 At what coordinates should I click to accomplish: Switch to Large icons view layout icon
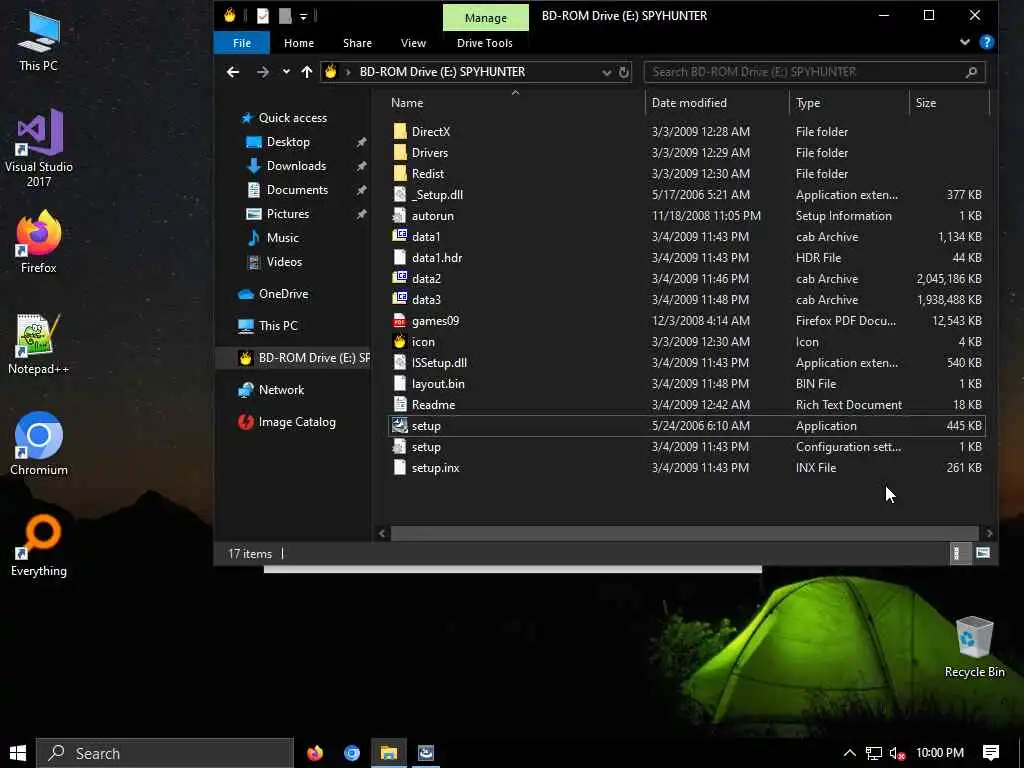[983, 553]
